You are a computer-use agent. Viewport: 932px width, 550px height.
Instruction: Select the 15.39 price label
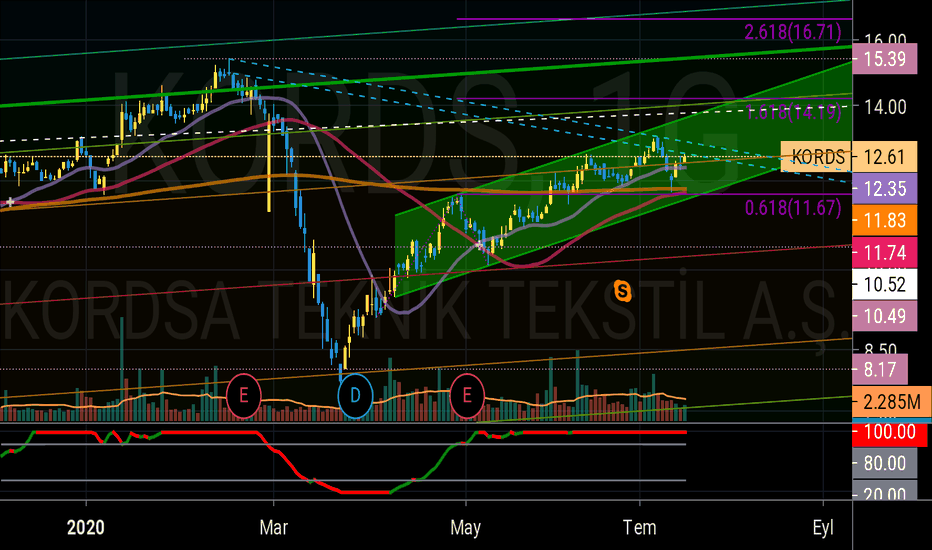pyautogui.click(x=884, y=59)
